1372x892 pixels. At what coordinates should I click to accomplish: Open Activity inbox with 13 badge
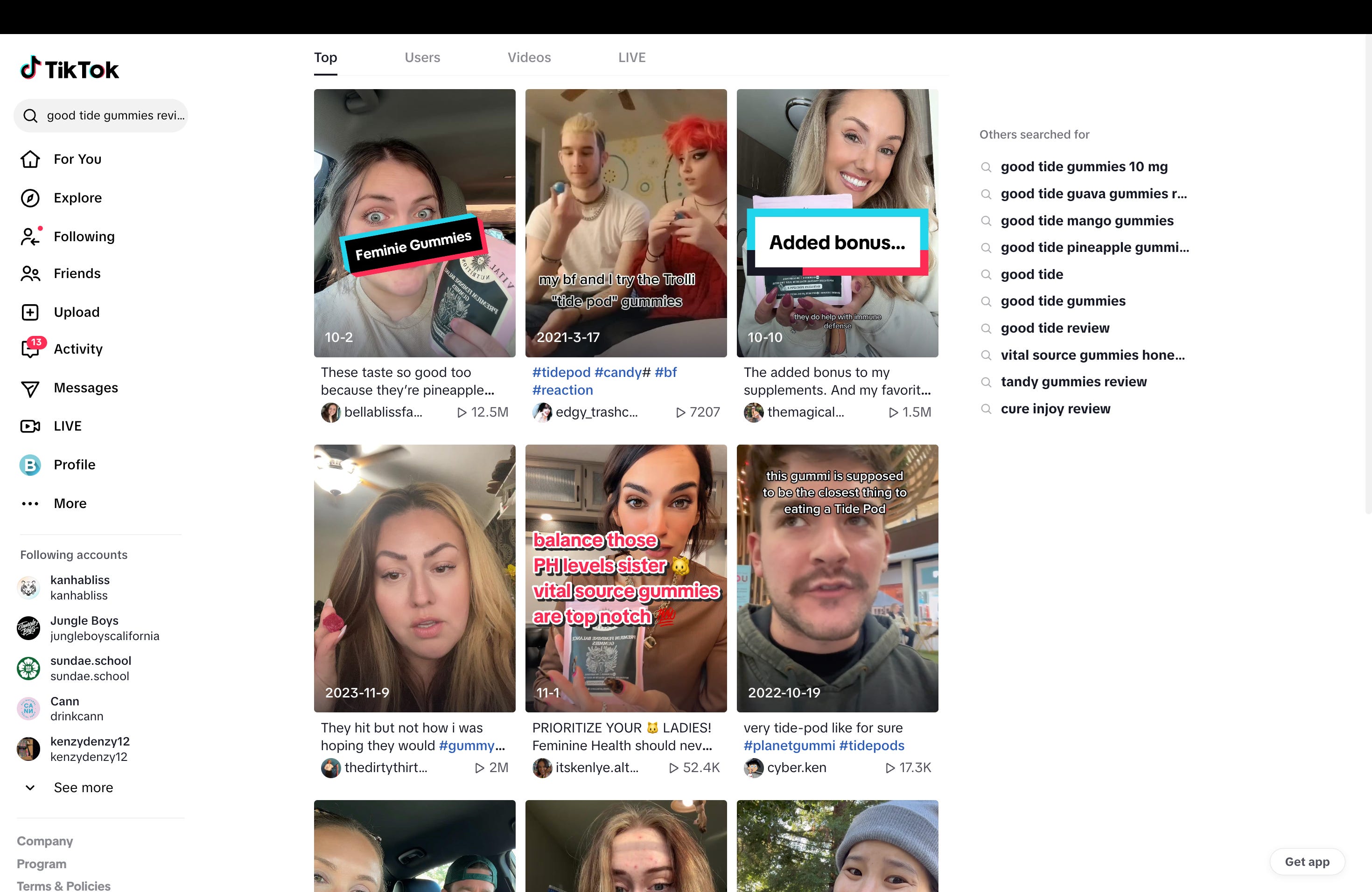(30, 348)
